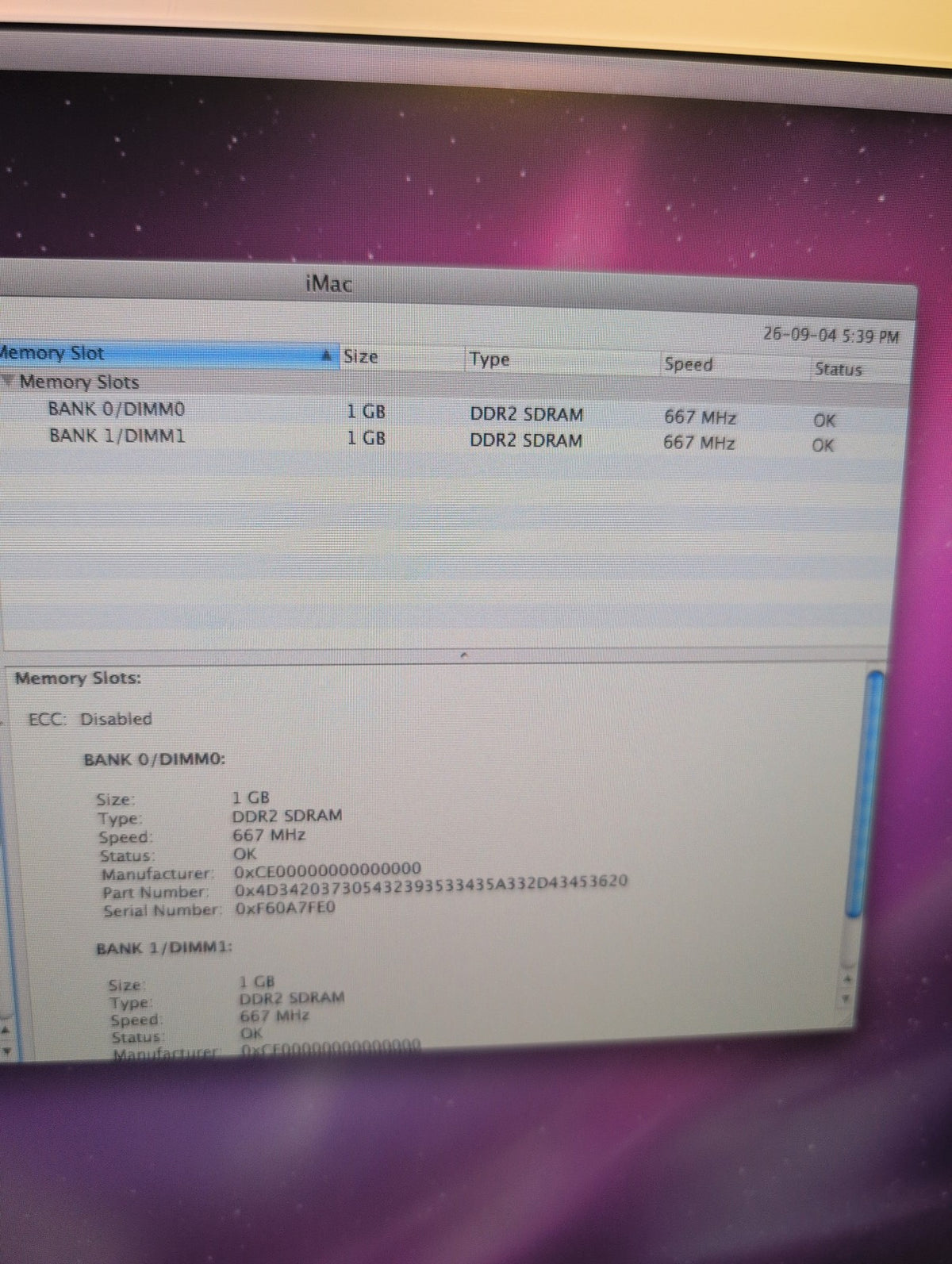Screen dimensions: 952x1264
Task: Click the split-pane divider handle
Action: [x=463, y=655]
